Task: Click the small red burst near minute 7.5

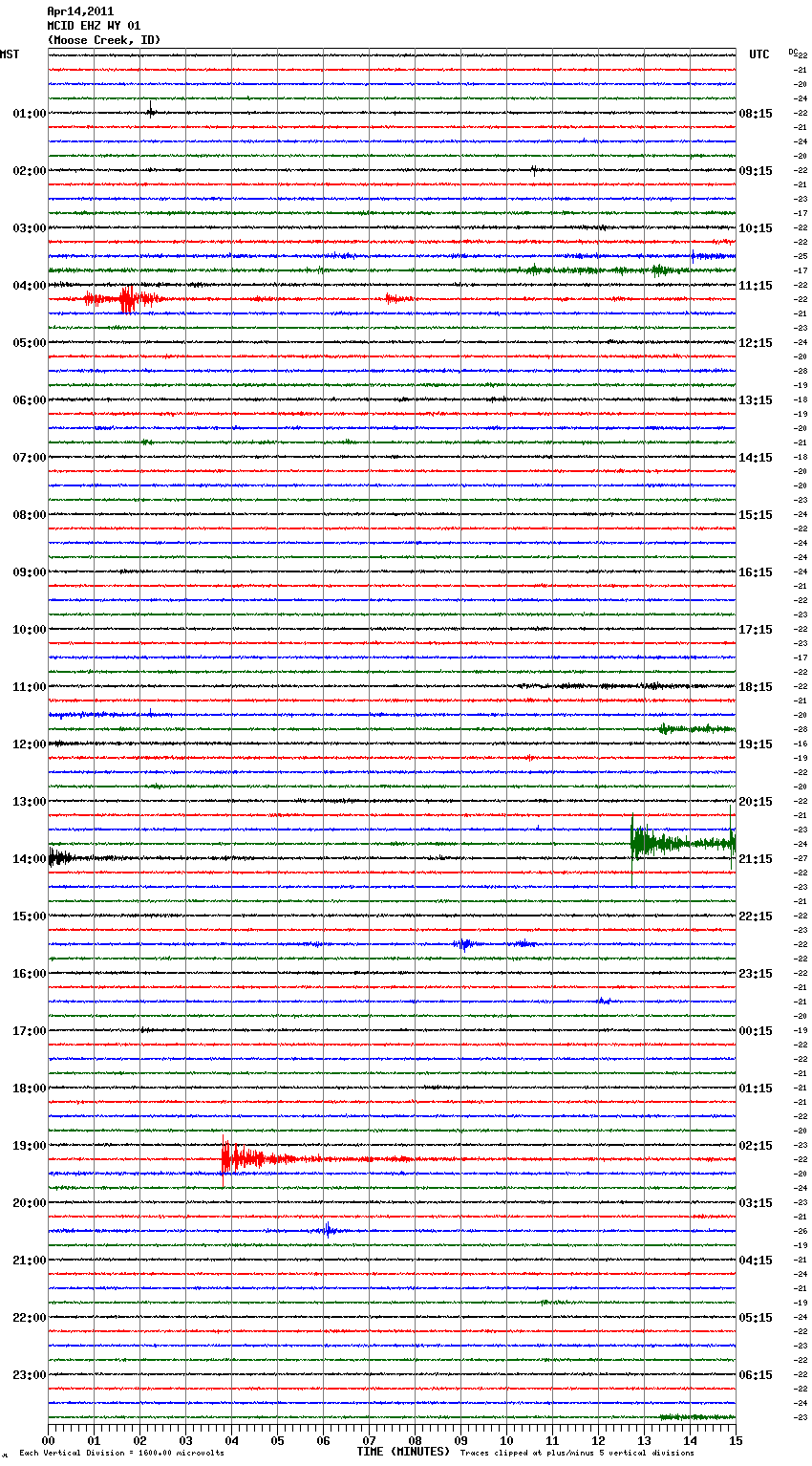Action: [392, 299]
